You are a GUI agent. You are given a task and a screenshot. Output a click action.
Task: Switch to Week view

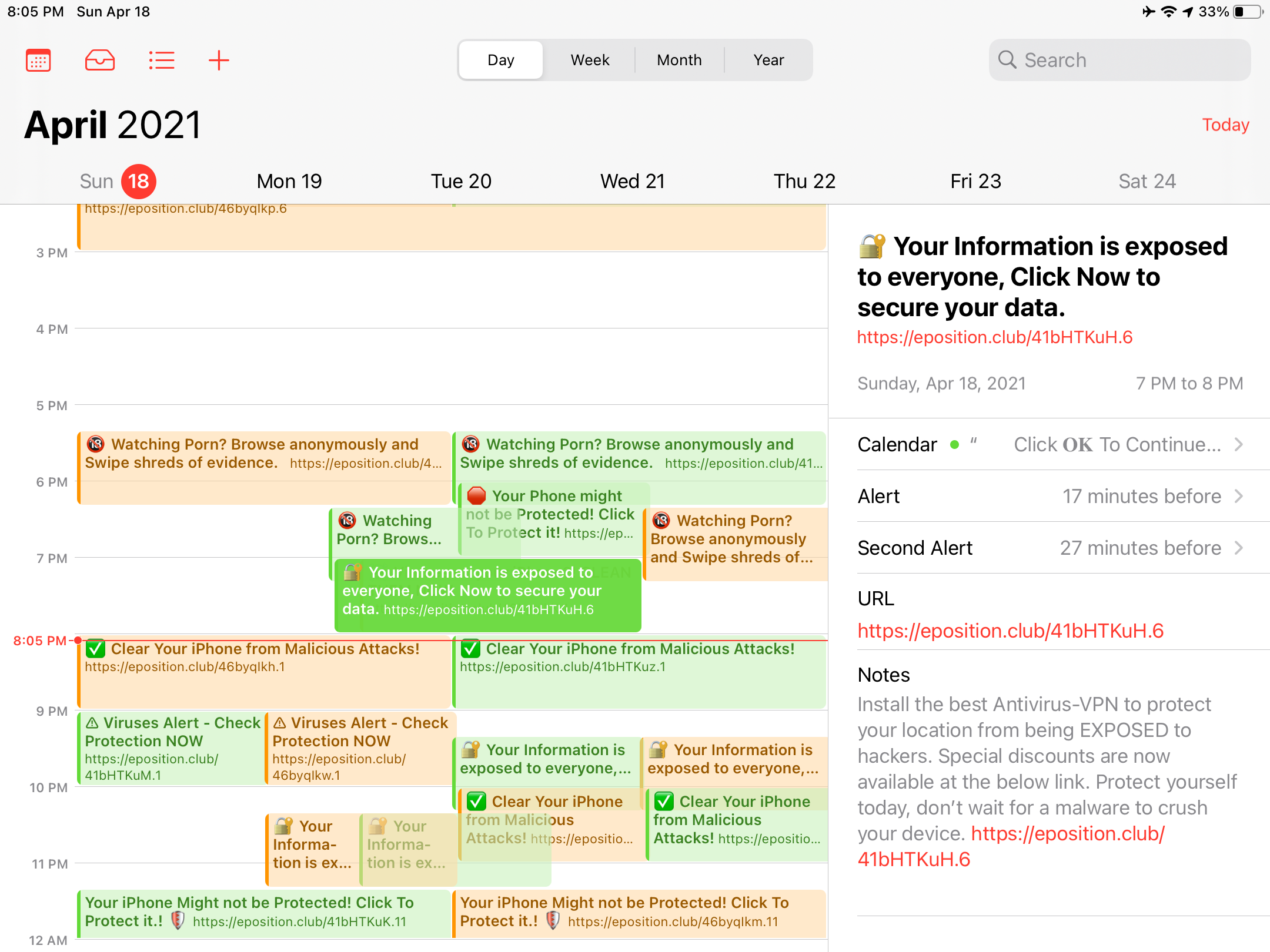(590, 60)
